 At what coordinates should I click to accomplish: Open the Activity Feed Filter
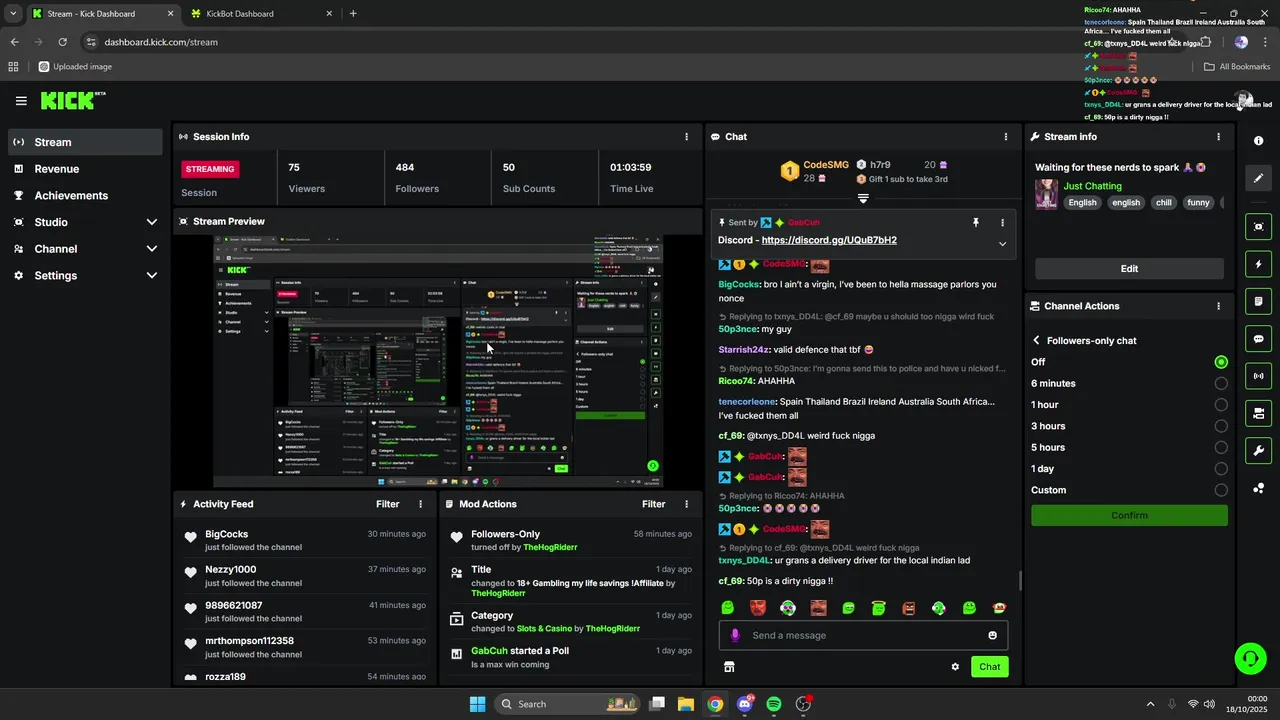pyautogui.click(x=387, y=504)
